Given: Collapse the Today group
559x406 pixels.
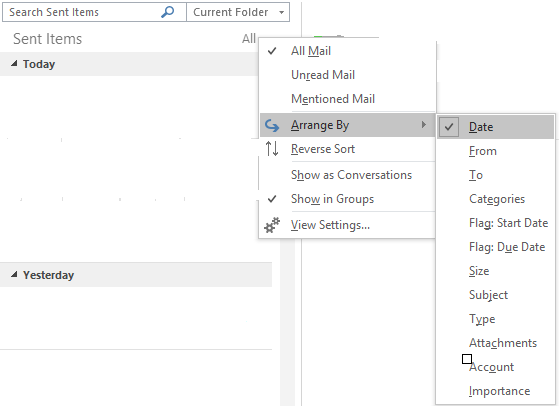Looking at the screenshot, I should pos(14,63).
